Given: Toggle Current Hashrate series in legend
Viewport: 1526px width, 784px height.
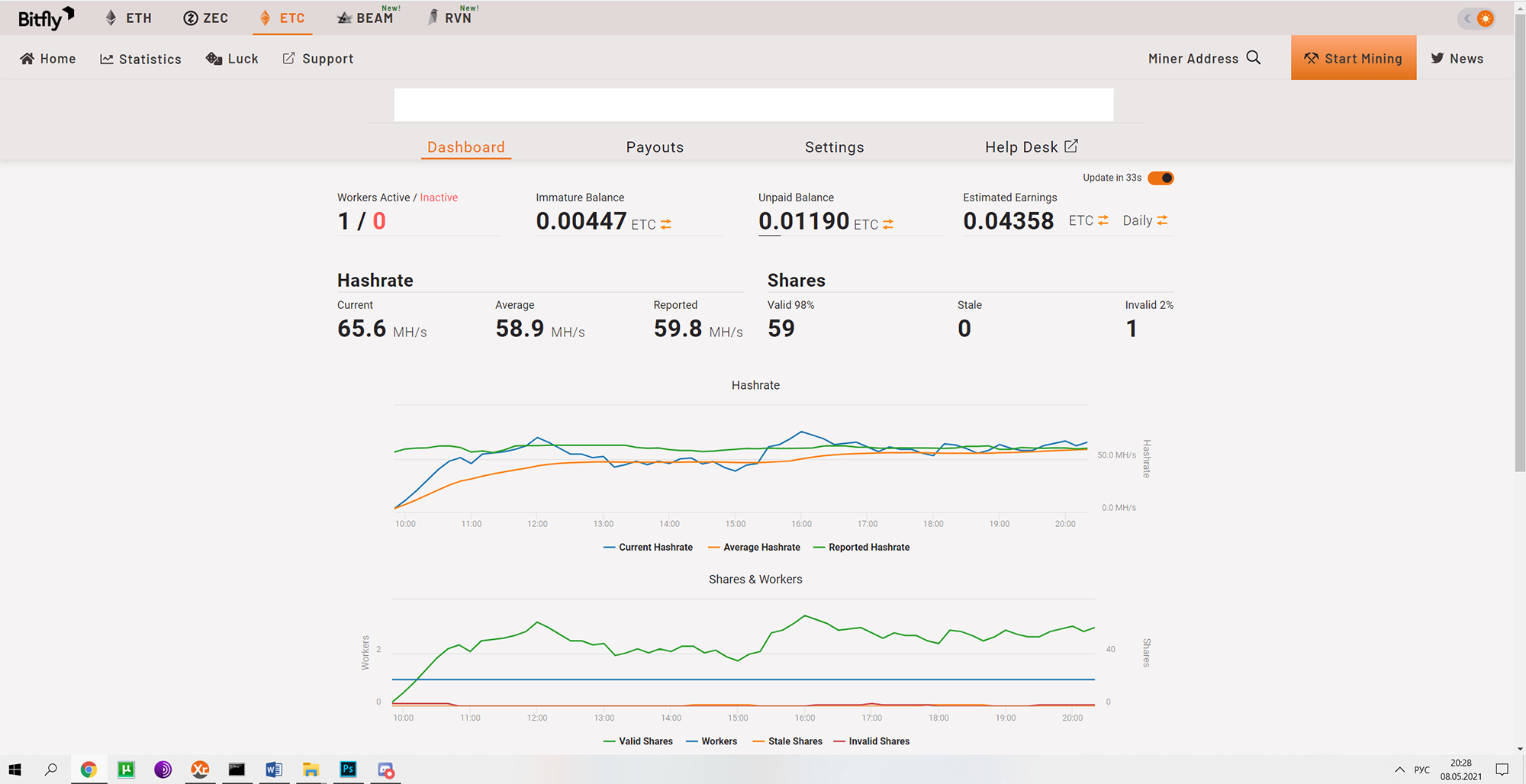Looking at the screenshot, I should tap(649, 548).
